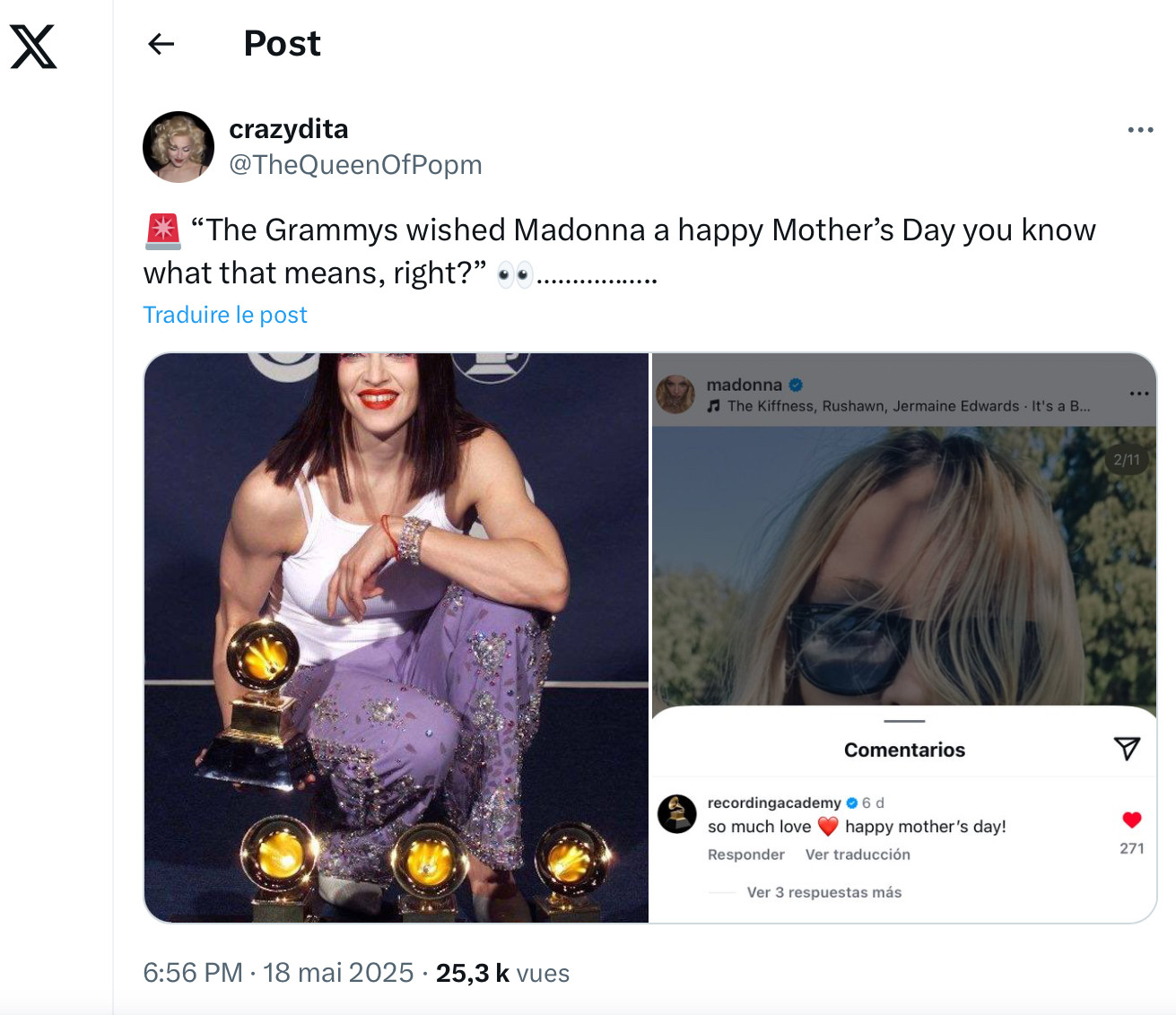Click the verified badge next to madonna

click(x=796, y=386)
